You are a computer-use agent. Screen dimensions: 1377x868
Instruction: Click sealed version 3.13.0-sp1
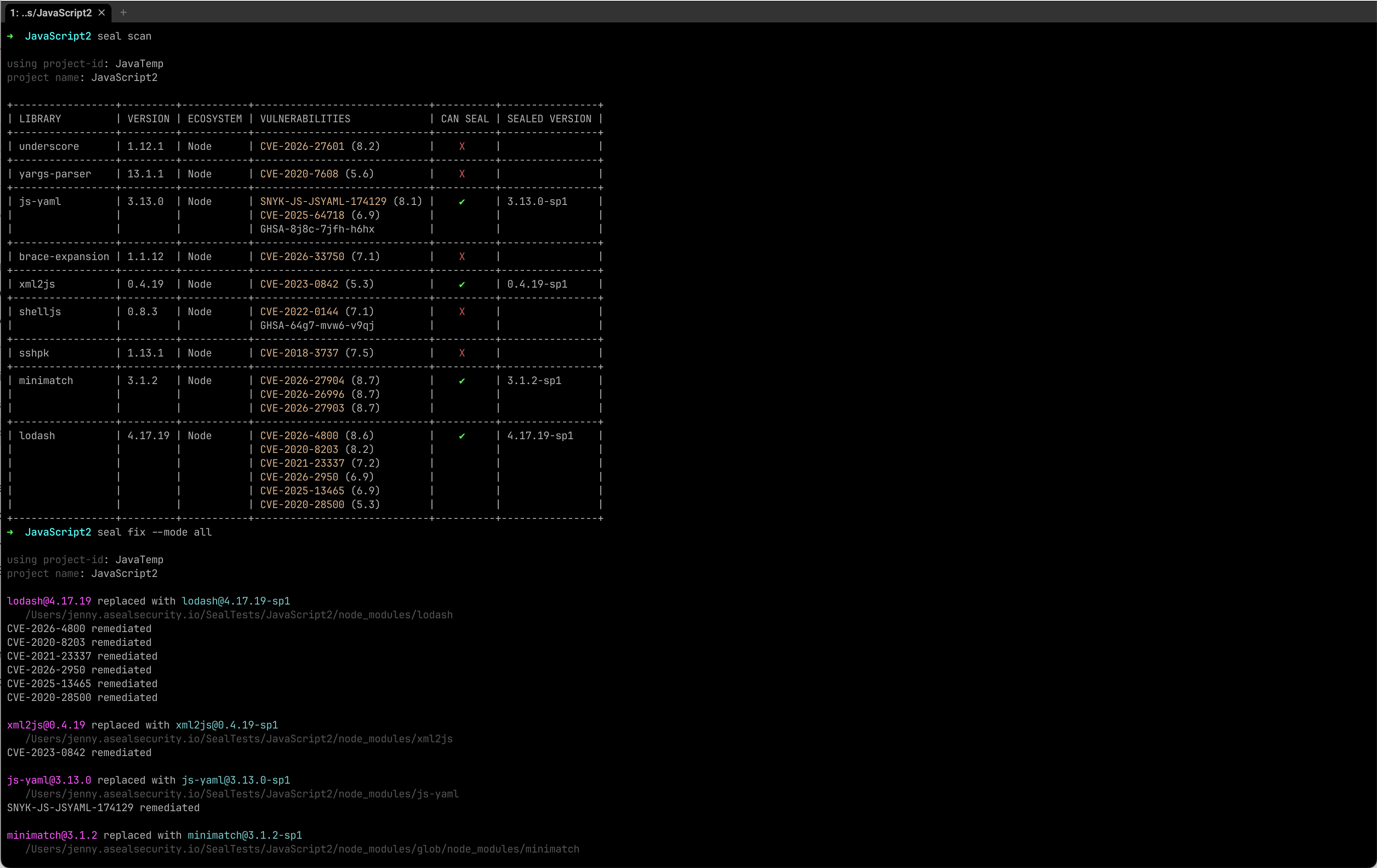(x=537, y=201)
